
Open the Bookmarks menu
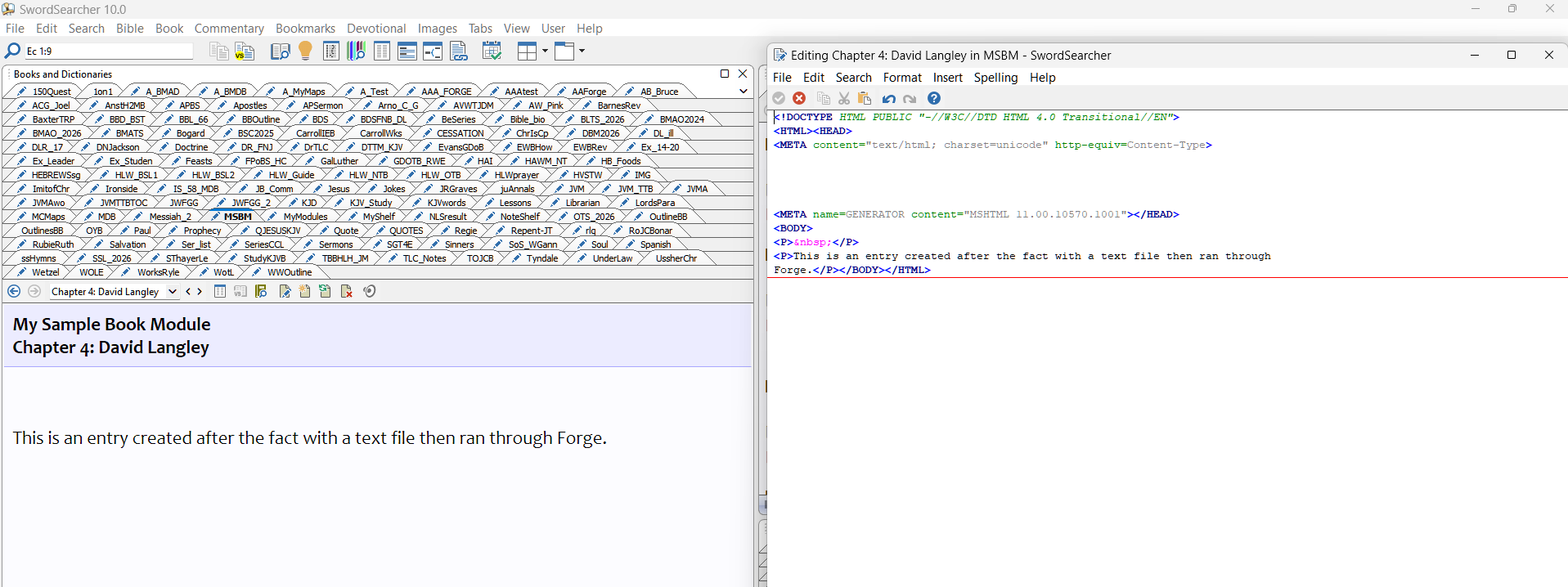pos(305,29)
